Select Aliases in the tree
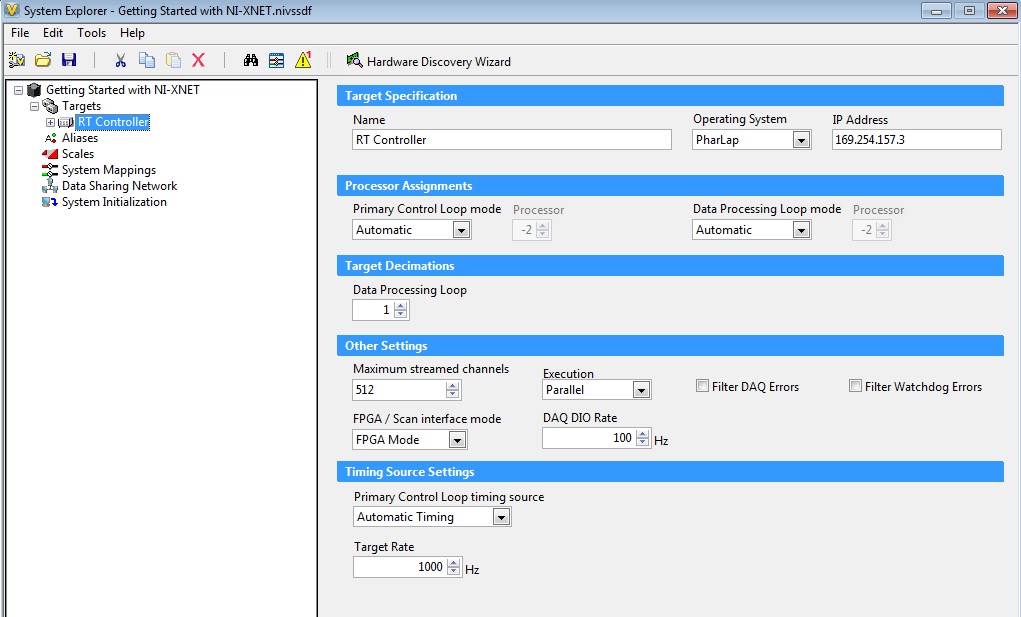 [x=80, y=138]
